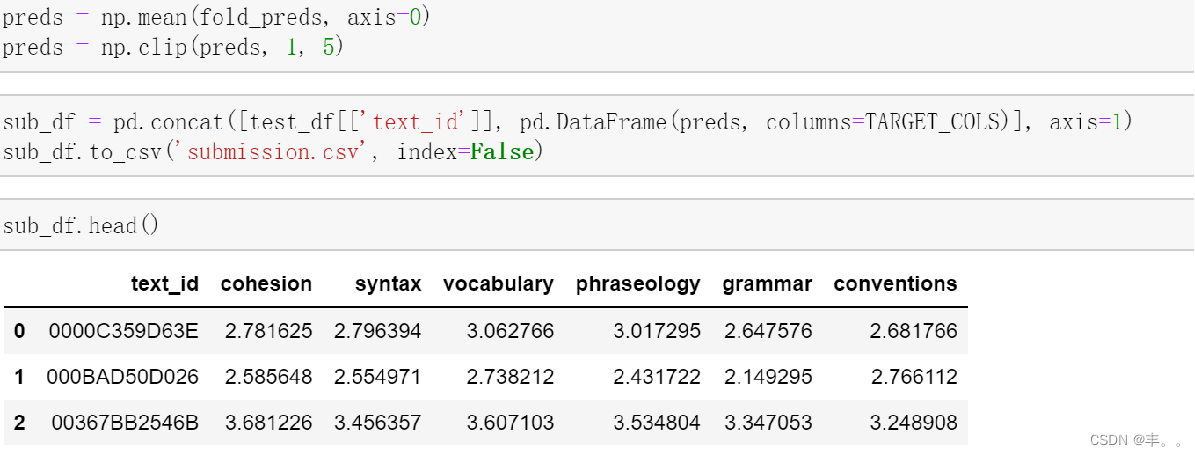Click phraseology value 3.017295
The height and width of the screenshot is (456, 1195).
tap(657, 331)
